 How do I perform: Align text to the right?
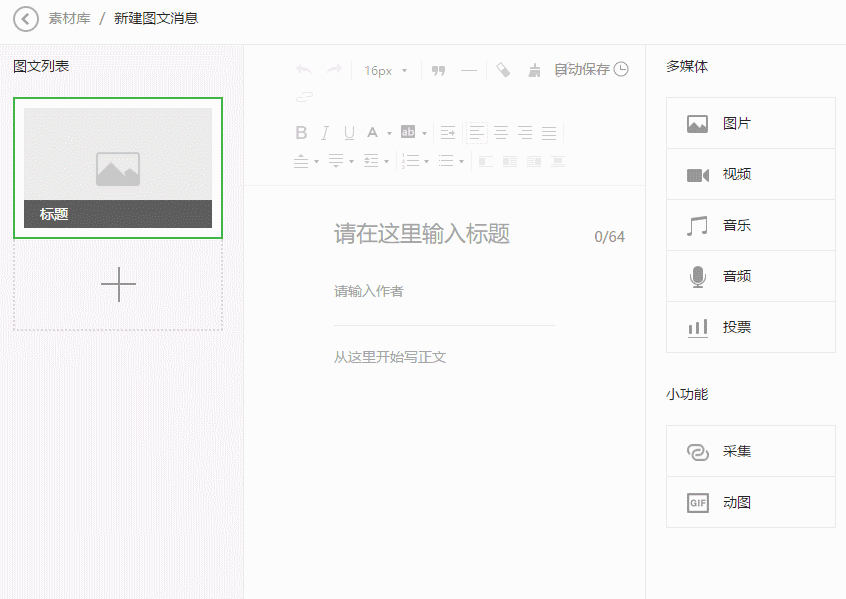525,133
